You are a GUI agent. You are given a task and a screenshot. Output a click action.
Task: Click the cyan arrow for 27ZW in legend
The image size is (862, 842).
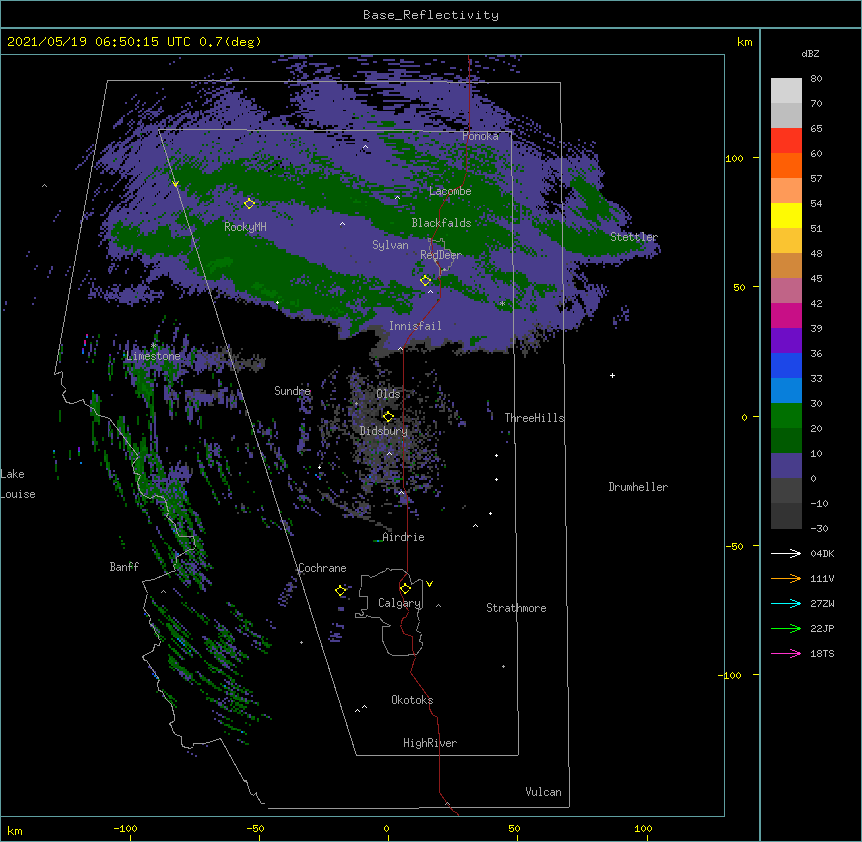click(x=786, y=603)
